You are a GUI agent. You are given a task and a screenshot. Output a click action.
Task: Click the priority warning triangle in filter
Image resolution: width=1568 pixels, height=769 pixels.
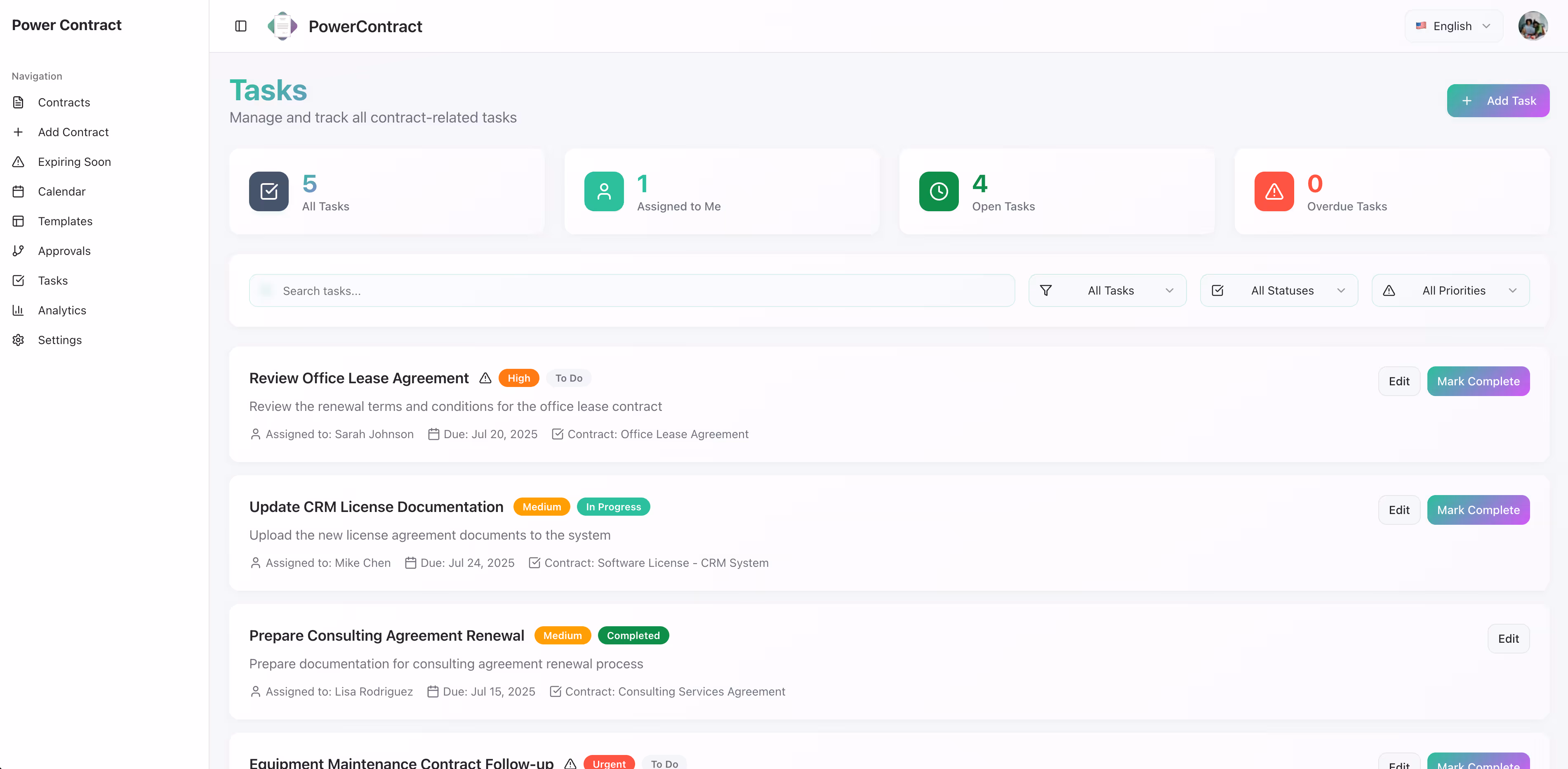coord(1389,290)
